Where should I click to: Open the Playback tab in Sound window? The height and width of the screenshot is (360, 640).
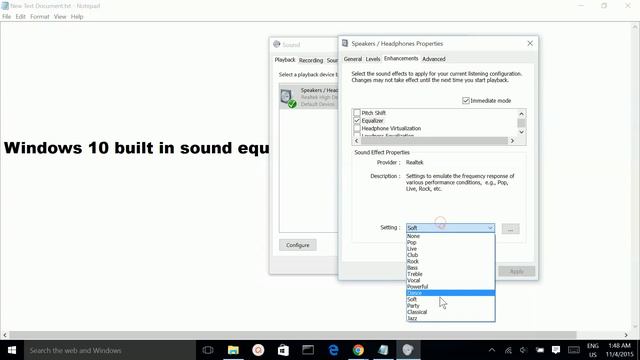tap(284, 60)
